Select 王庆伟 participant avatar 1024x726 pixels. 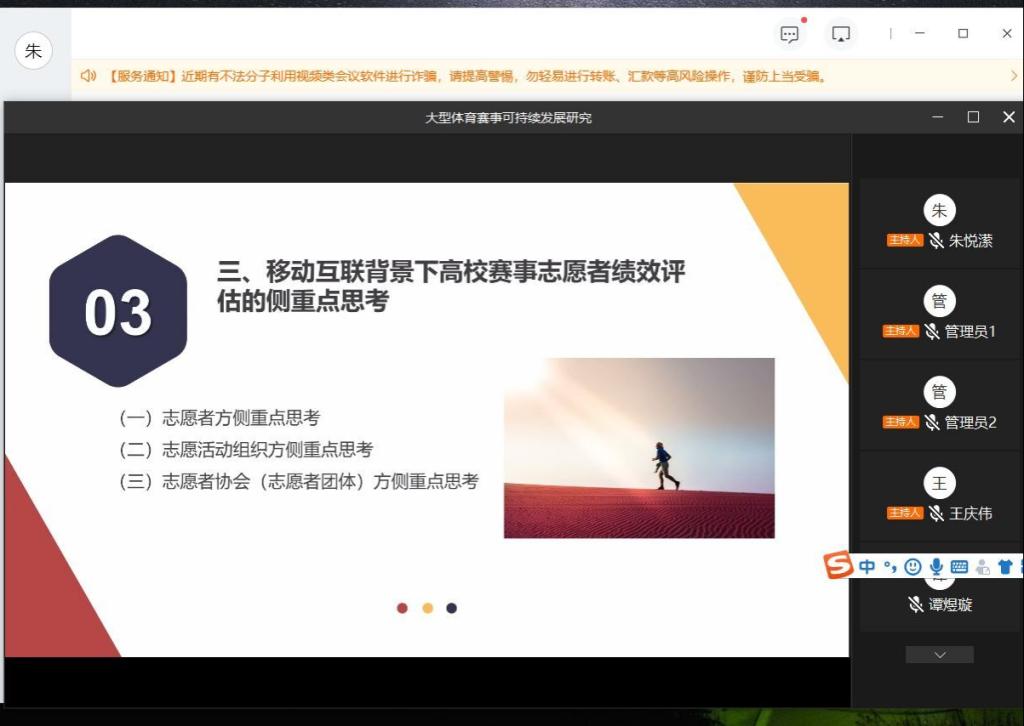(939, 483)
